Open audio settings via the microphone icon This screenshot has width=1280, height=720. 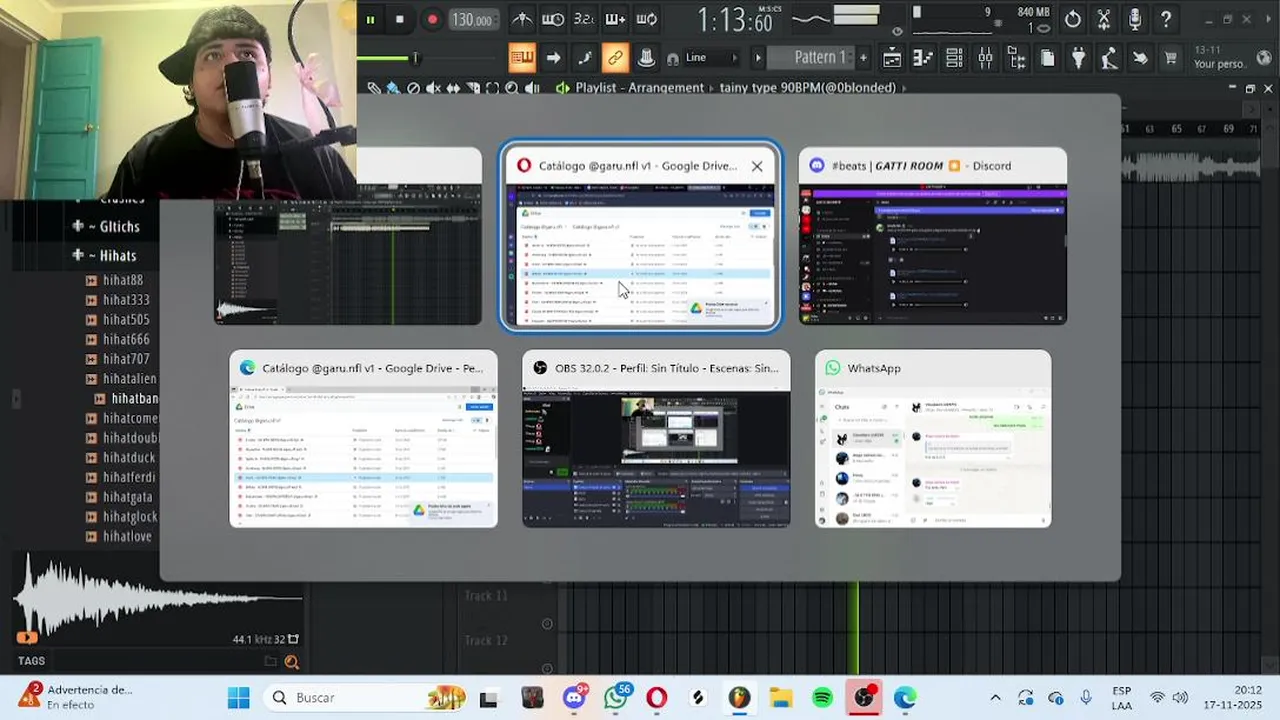[x=1135, y=19]
